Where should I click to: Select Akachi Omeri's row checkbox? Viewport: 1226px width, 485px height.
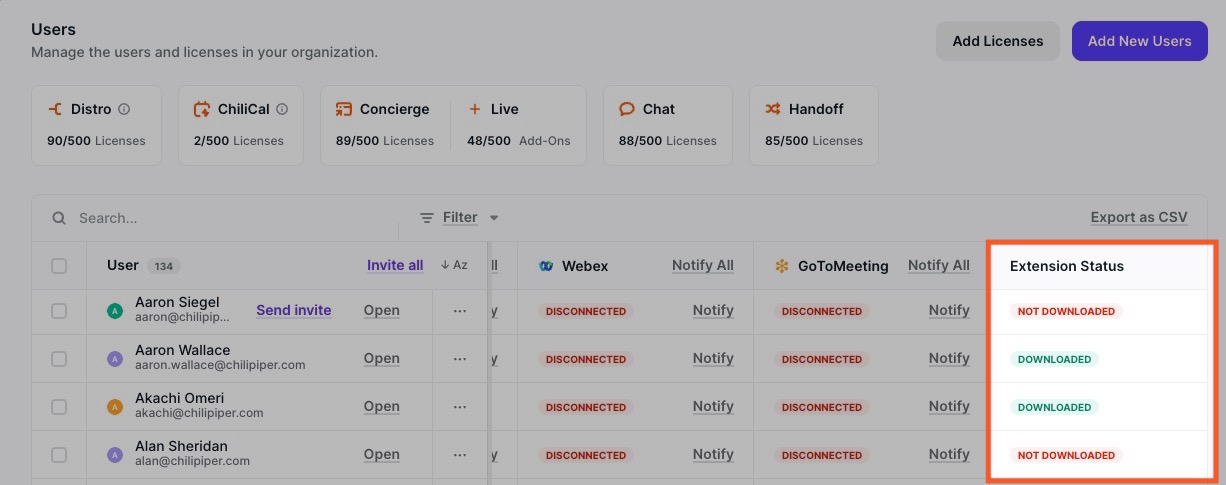59,406
